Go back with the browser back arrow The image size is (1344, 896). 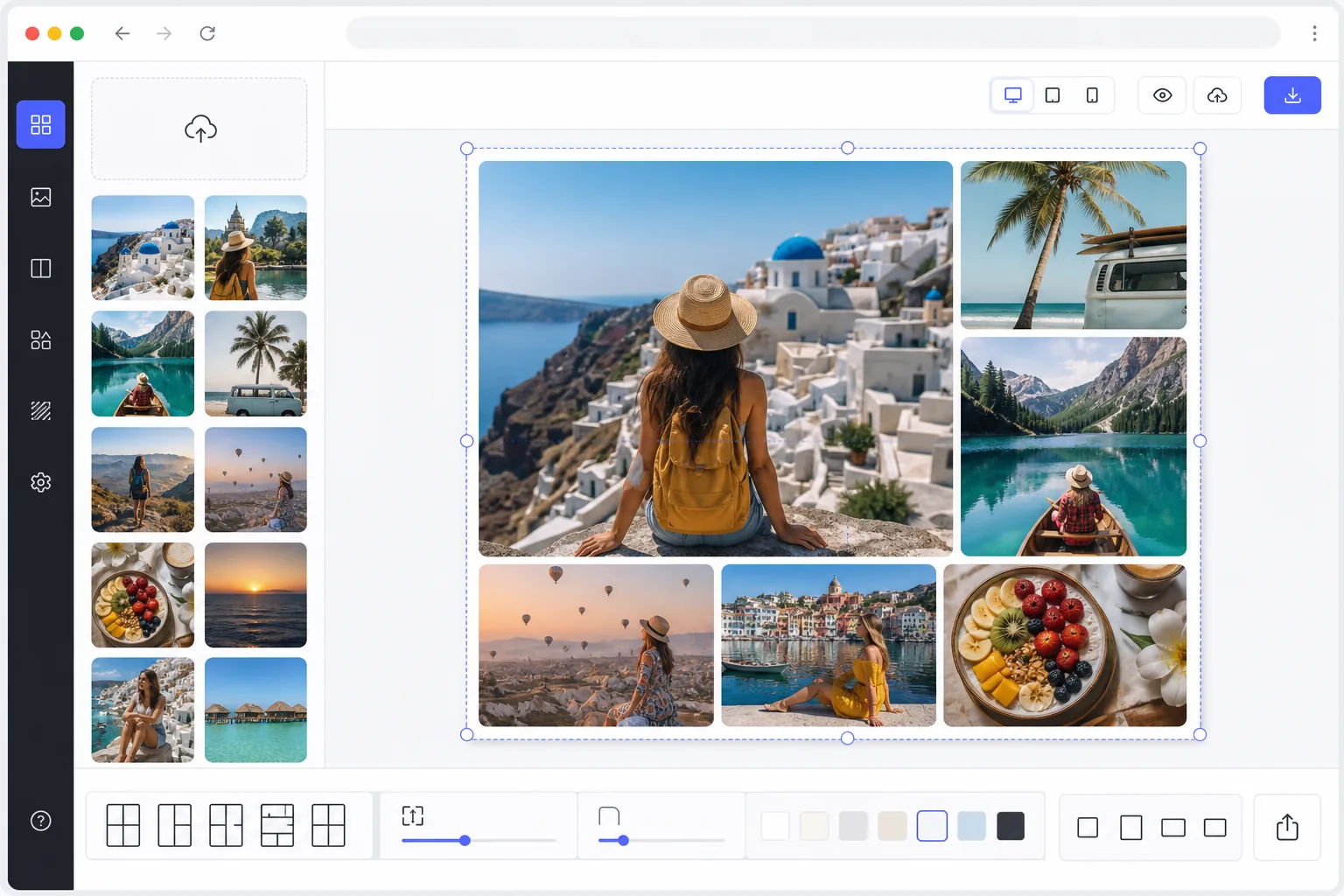click(x=122, y=33)
